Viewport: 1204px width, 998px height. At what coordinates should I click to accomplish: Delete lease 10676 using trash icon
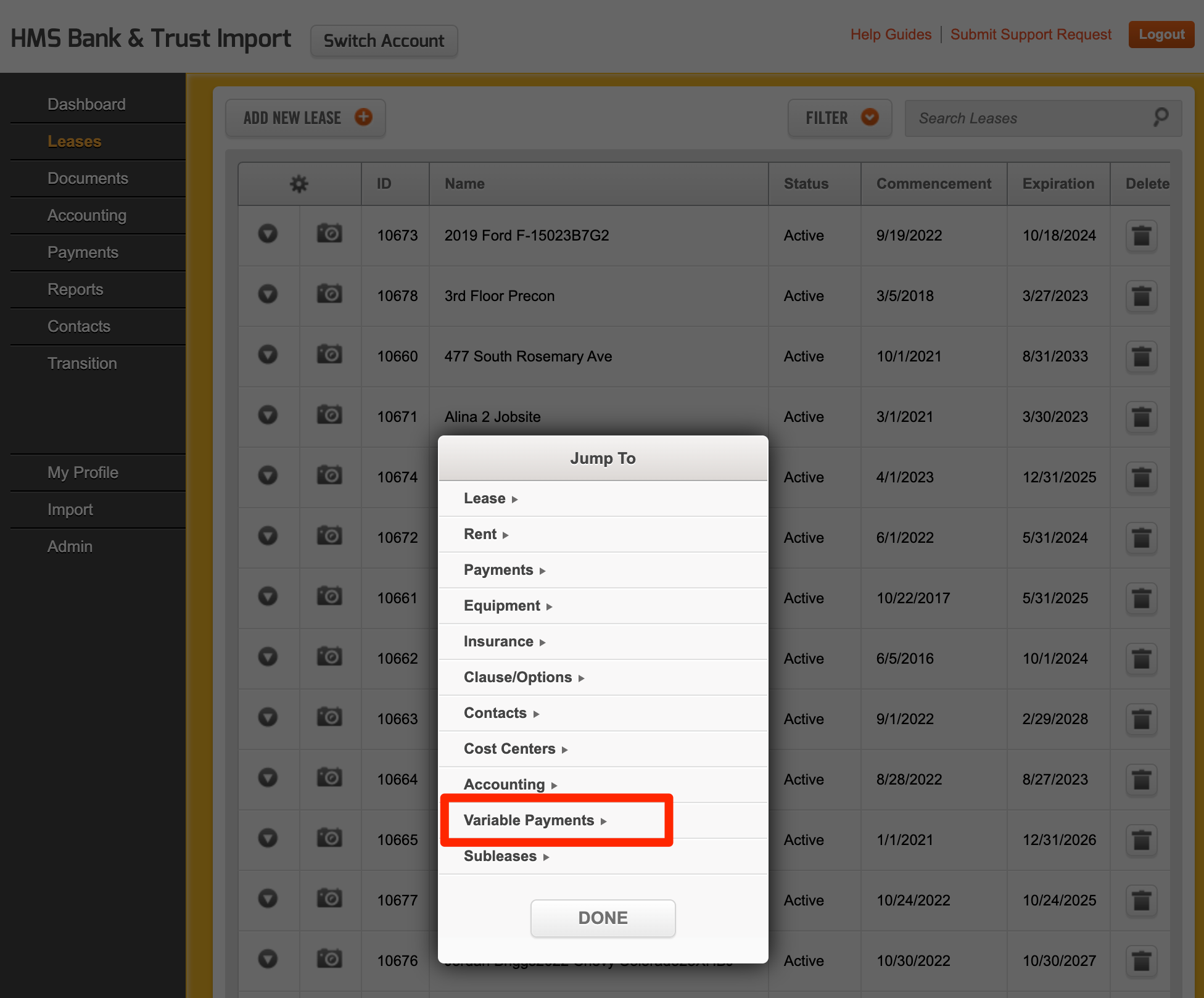[x=1141, y=961]
